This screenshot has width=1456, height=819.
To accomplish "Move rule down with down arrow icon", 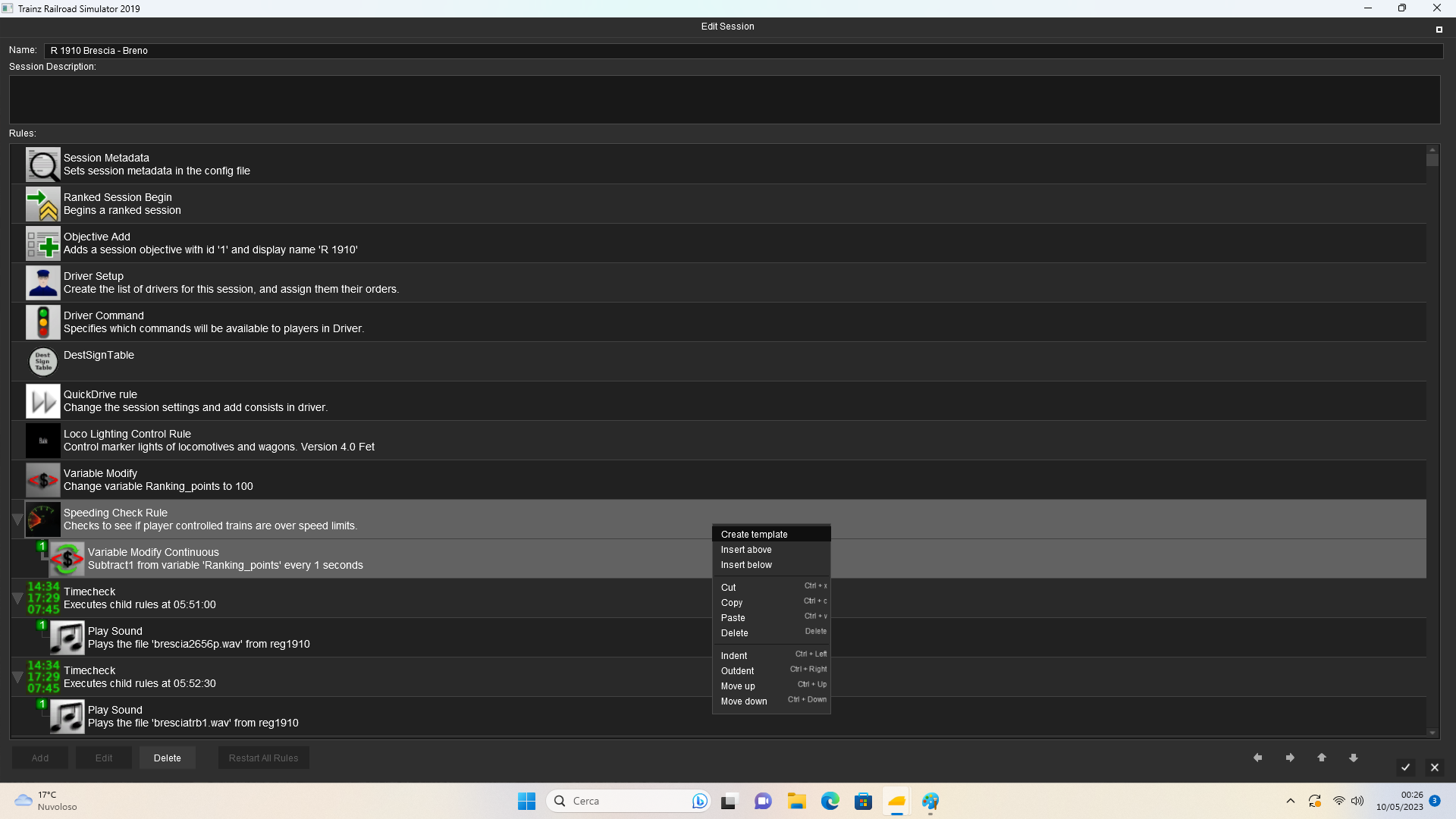I will point(1354,758).
